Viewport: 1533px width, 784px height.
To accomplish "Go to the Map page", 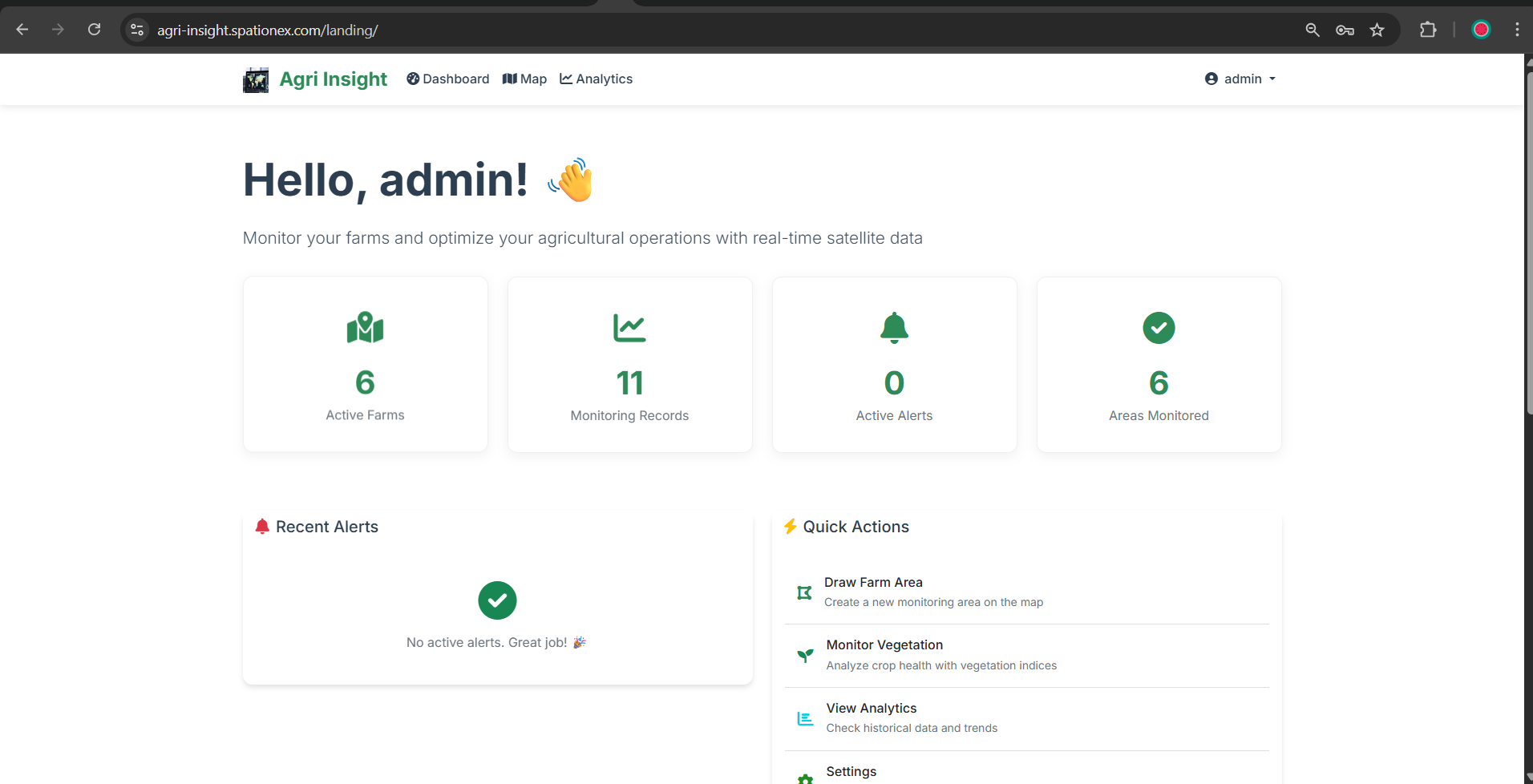I will 524,79.
